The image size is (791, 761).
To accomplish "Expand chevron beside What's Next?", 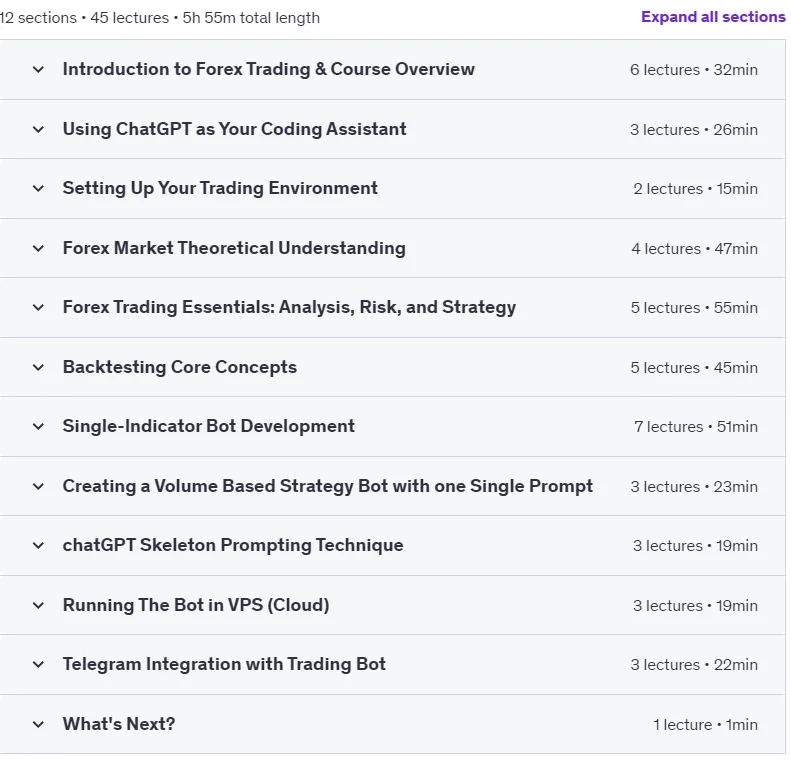I will point(38,725).
